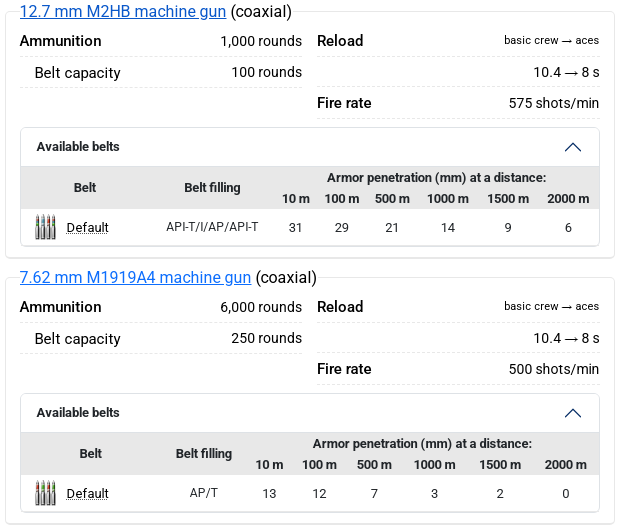Click the 1,000 rounds ammunition value
620x532 pixels.
(261, 41)
